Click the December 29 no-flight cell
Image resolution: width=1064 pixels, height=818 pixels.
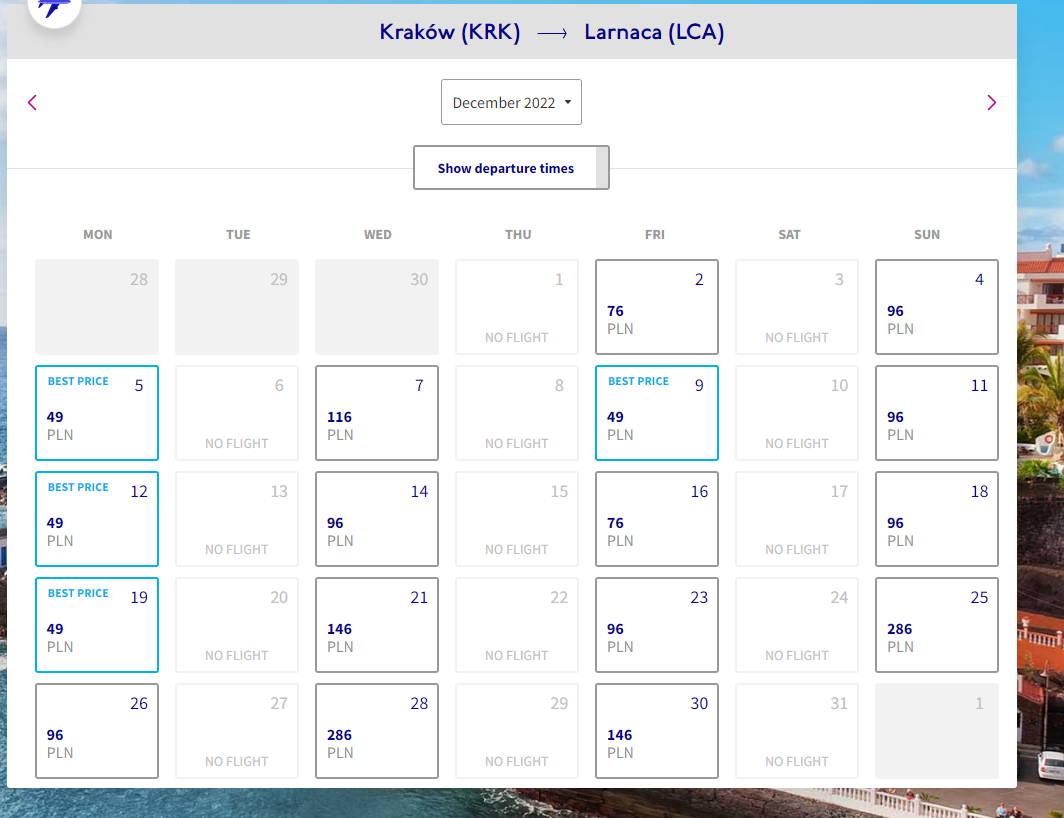516,730
